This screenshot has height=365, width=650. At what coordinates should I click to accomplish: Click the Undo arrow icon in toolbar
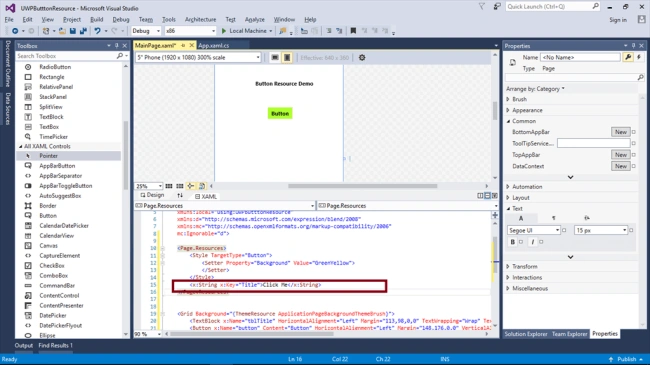97,31
